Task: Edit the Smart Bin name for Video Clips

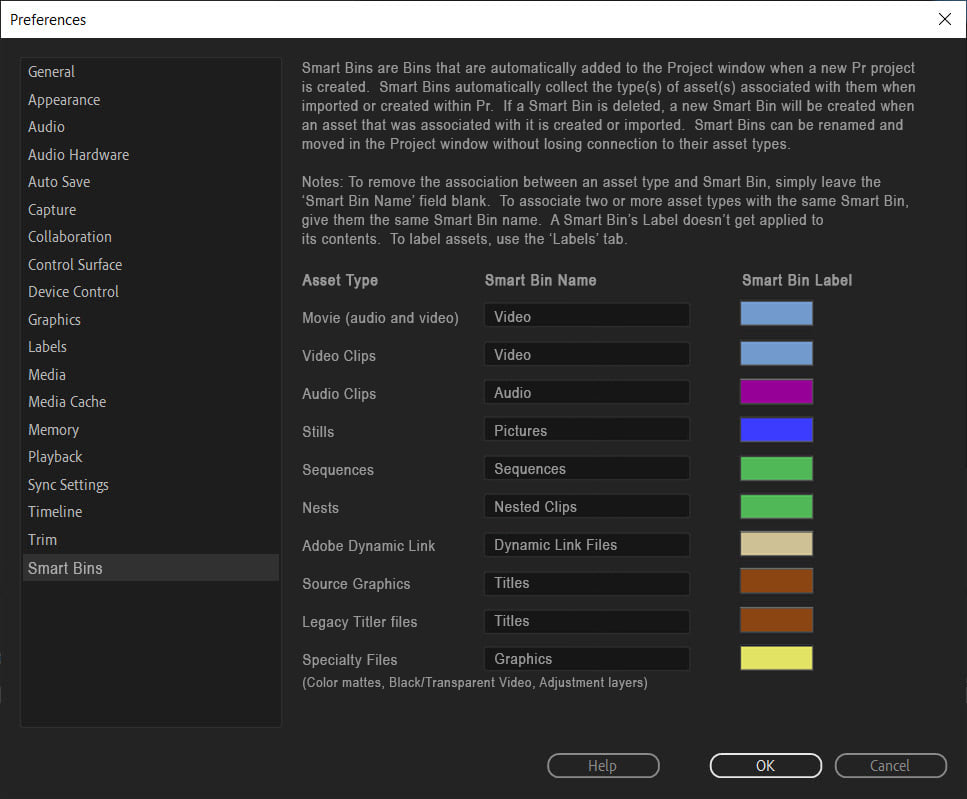Action: pyautogui.click(x=586, y=353)
